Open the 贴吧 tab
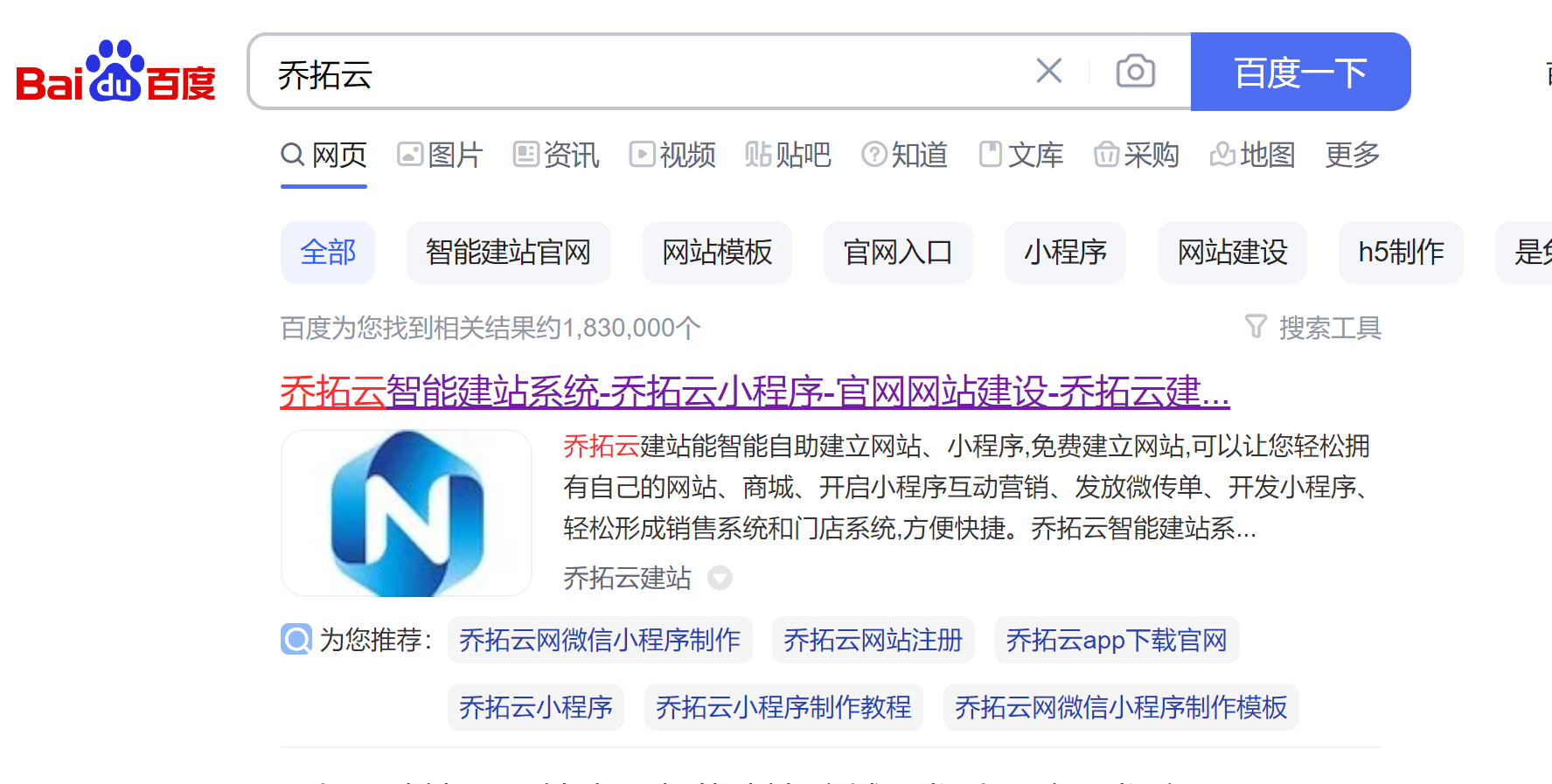The width and height of the screenshot is (1552, 784). [x=788, y=156]
